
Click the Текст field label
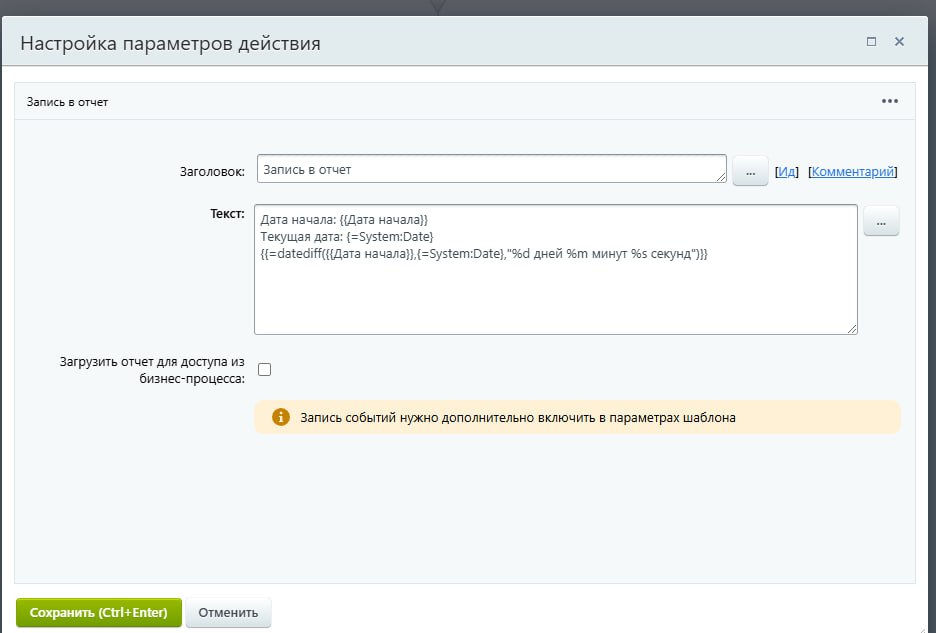(227, 213)
